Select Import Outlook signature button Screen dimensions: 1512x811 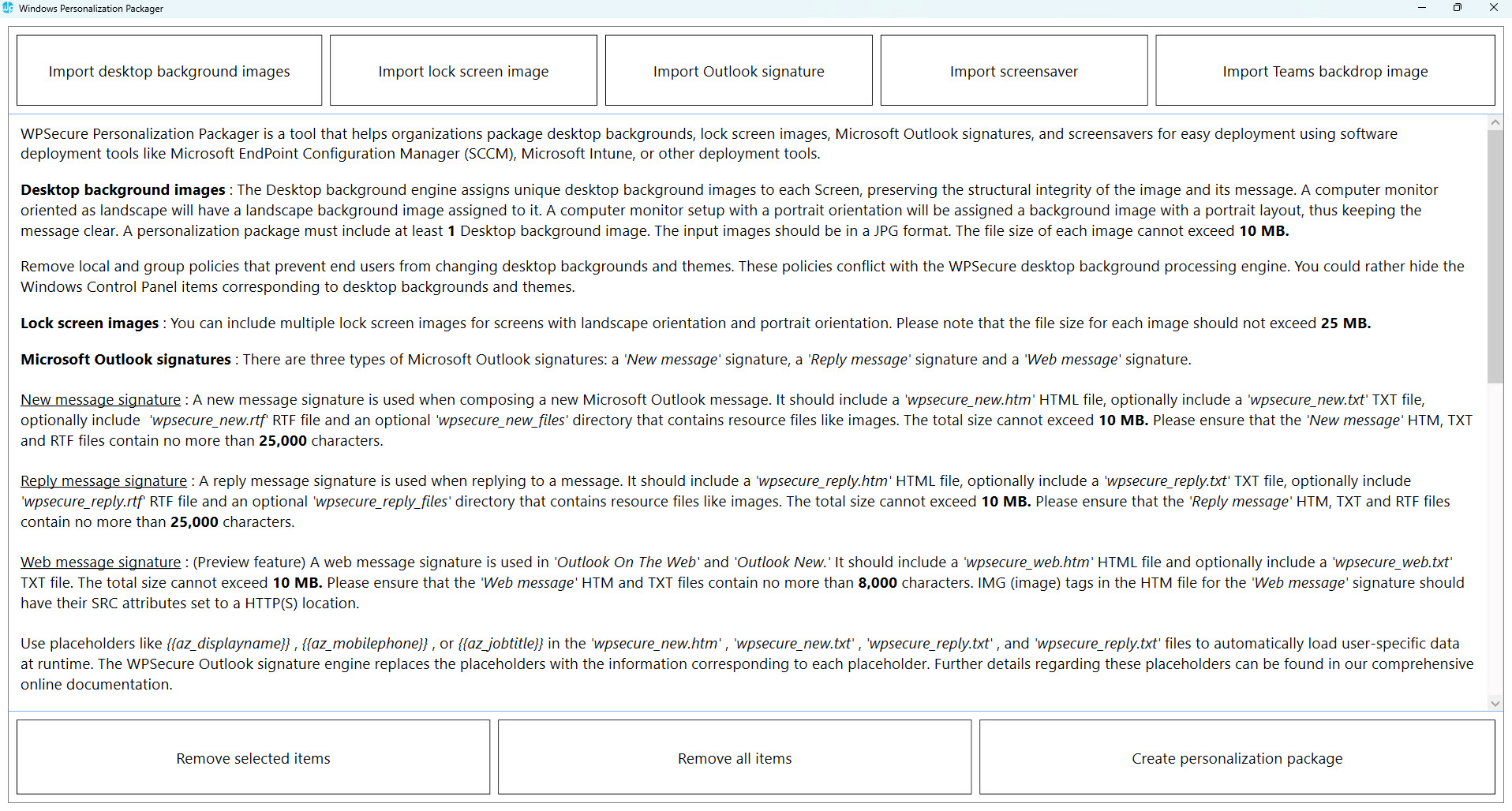[739, 71]
